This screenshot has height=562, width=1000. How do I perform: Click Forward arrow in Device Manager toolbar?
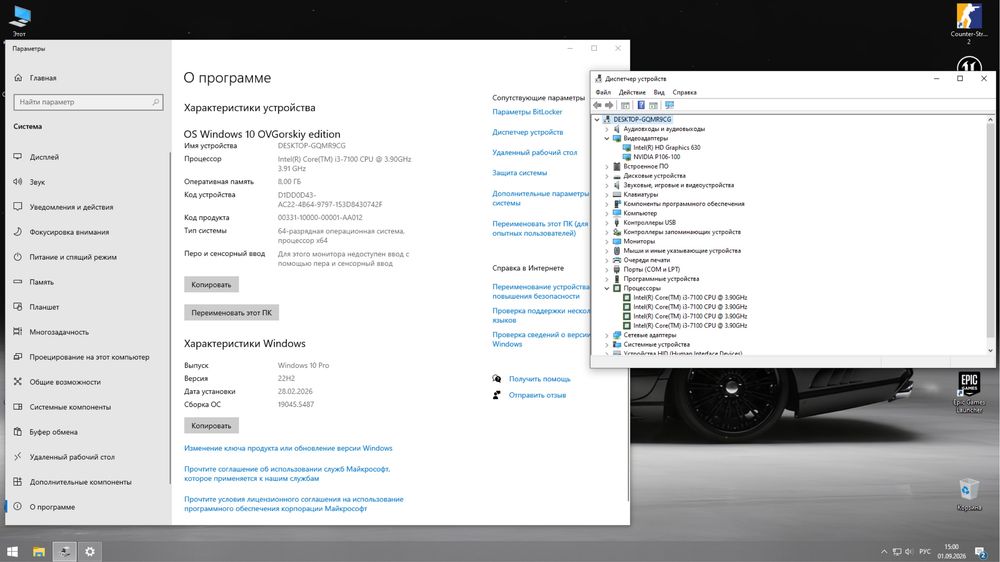pos(609,105)
